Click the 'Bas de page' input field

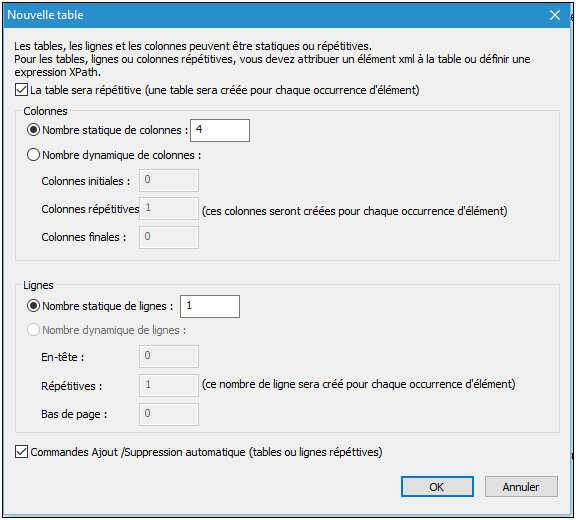tap(169, 414)
